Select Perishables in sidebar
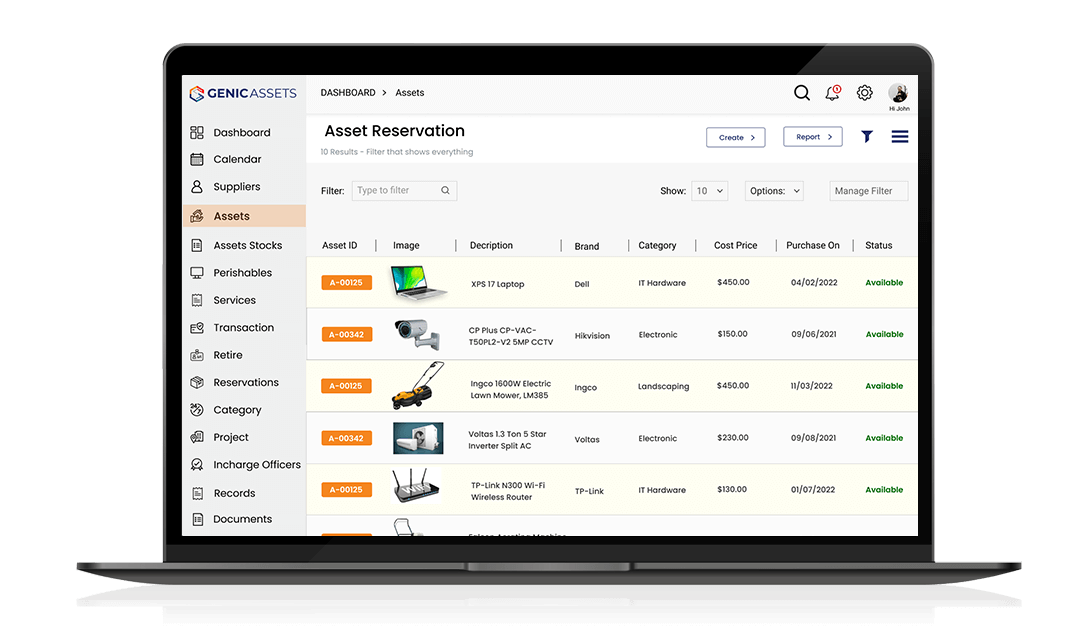Screen dimensions: 1076x638 pos(242,272)
